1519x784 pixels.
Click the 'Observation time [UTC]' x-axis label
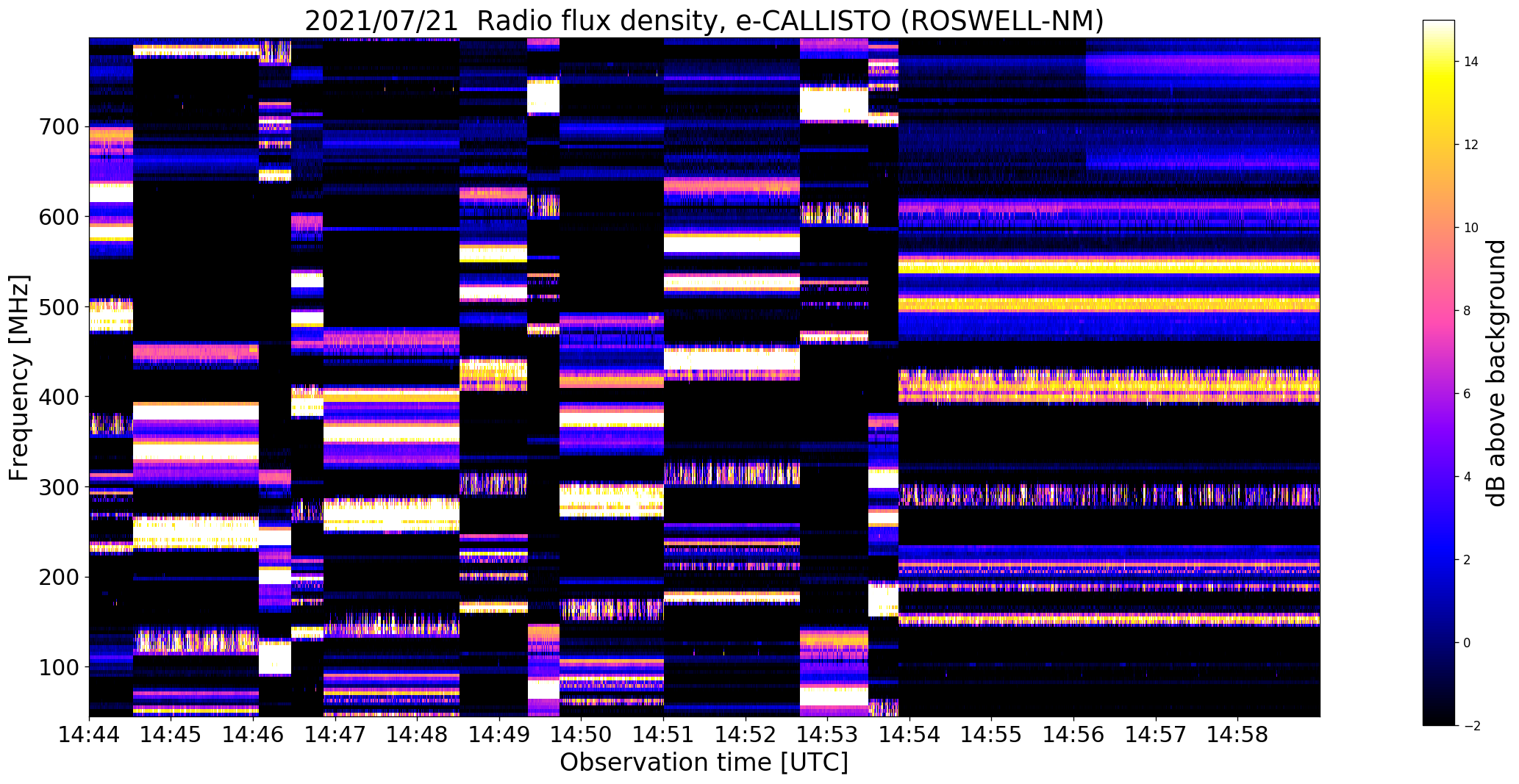pyautogui.click(x=704, y=762)
